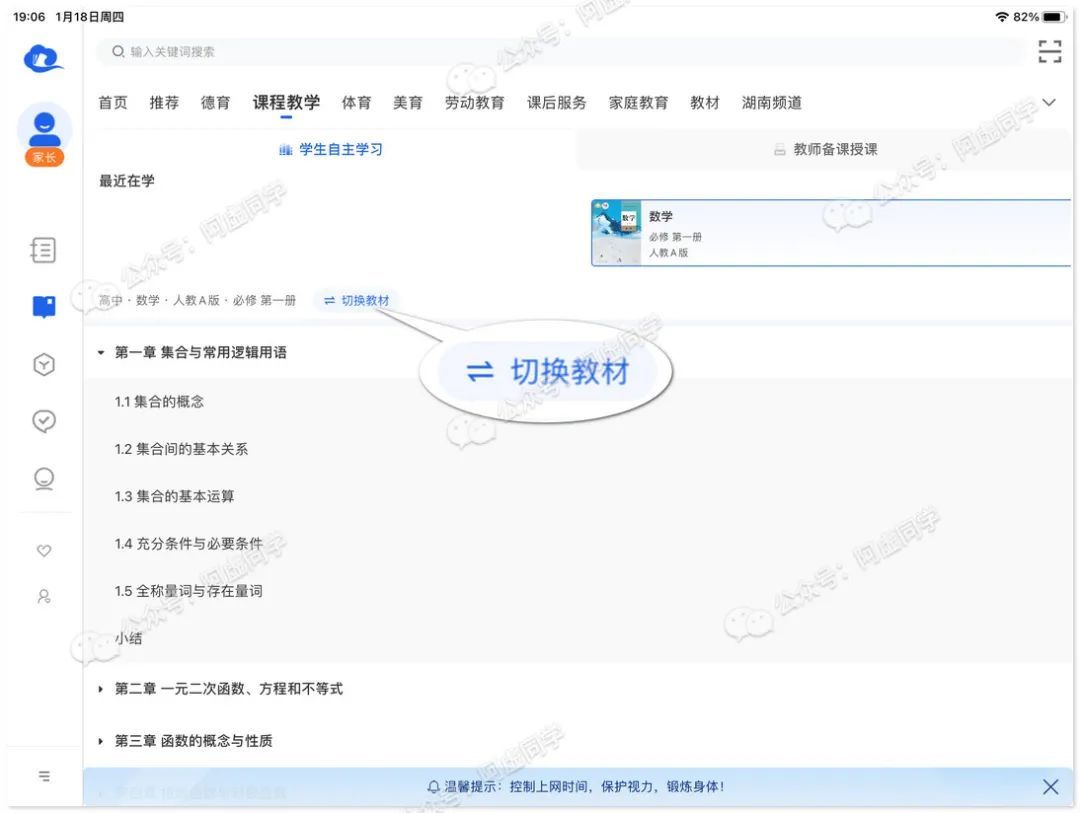
Task: Open section 1.2 集合间的基本关系
Action: pyautogui.click(x=181, y=449)
